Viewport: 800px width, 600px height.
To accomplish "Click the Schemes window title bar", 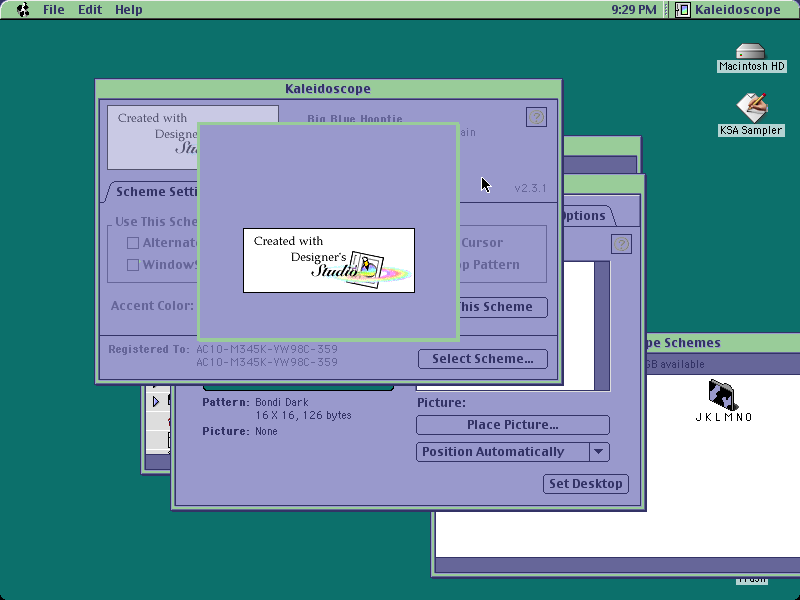I will pos(722,343).
